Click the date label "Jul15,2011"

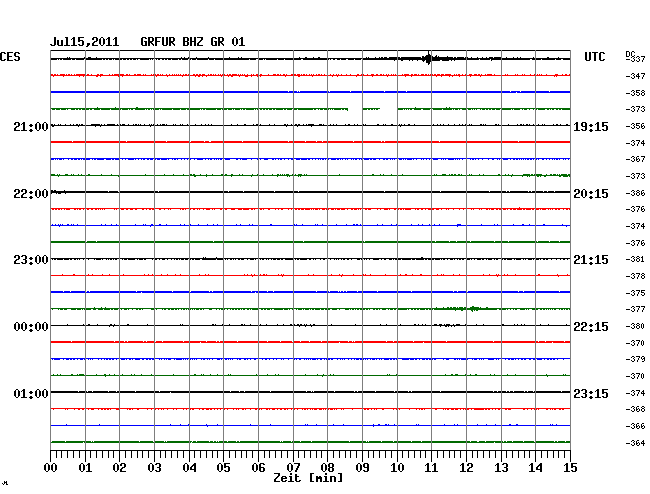pos(84,42)
